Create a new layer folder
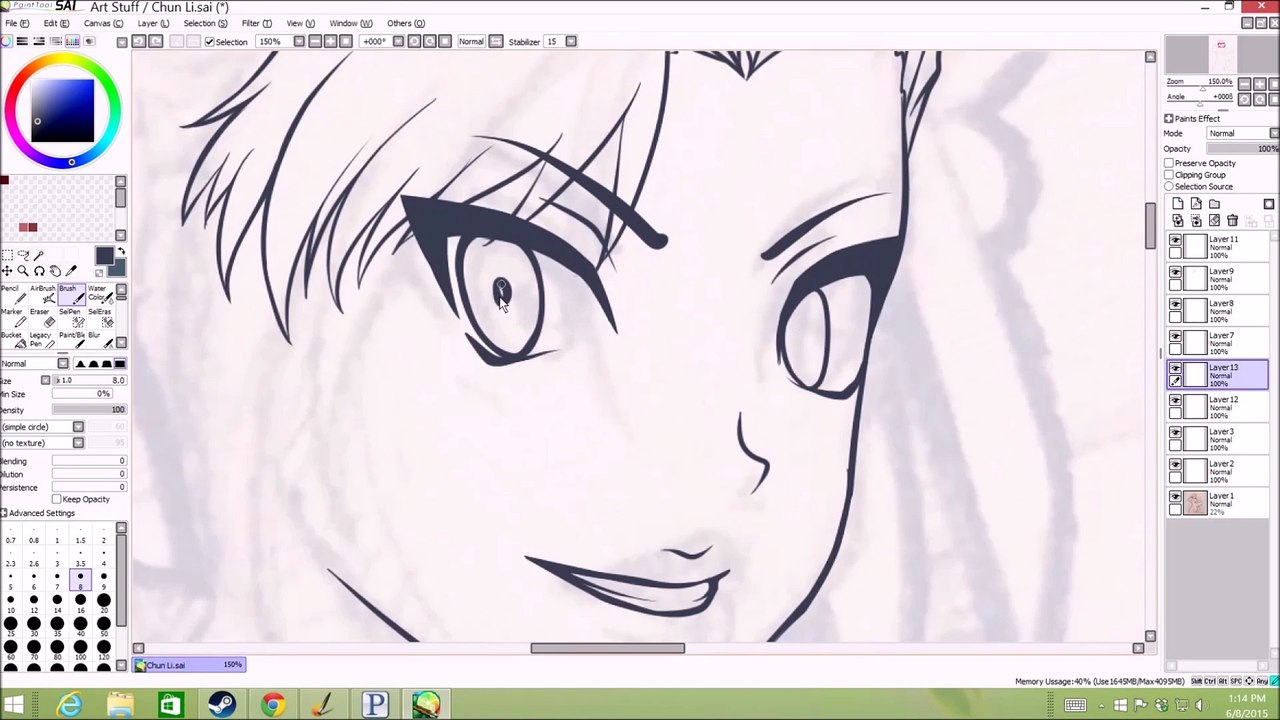The image size is (1280, 720). (1214, 204)
